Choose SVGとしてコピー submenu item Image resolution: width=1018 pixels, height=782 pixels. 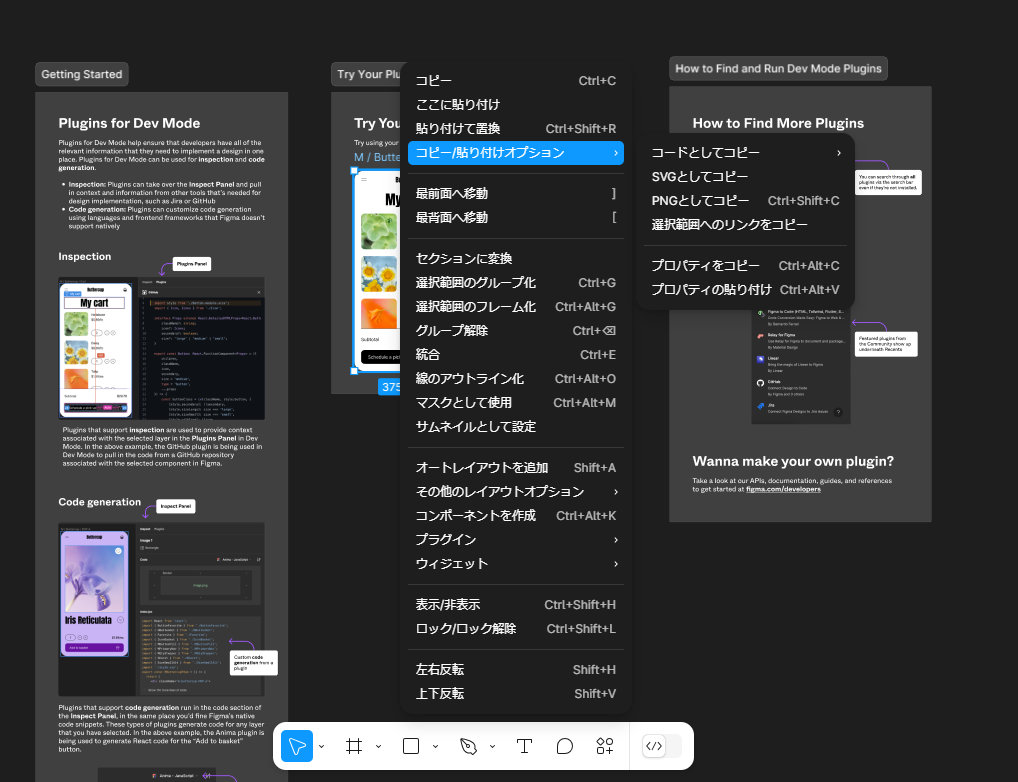pyautogui.click(x=745, y=177)
